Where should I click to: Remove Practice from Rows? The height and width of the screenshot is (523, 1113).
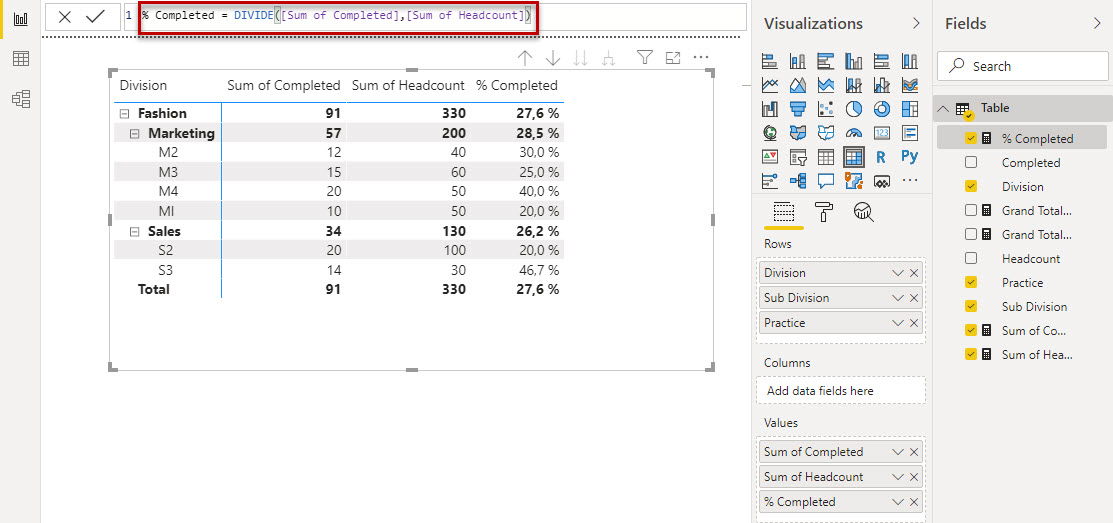coord(914,323)
